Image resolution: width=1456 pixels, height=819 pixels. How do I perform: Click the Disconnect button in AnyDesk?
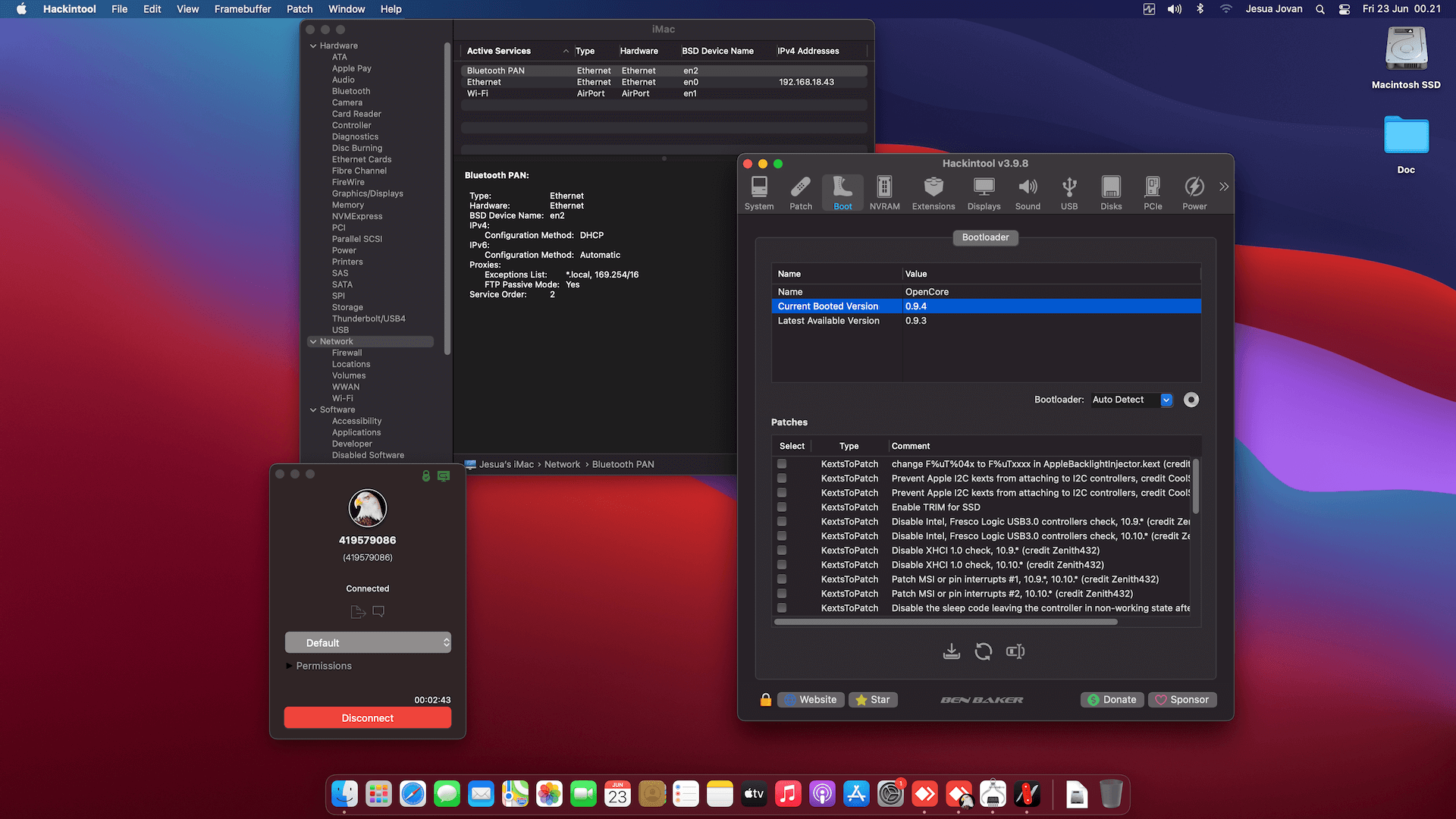pyautogui.click(x=368, y=717)
